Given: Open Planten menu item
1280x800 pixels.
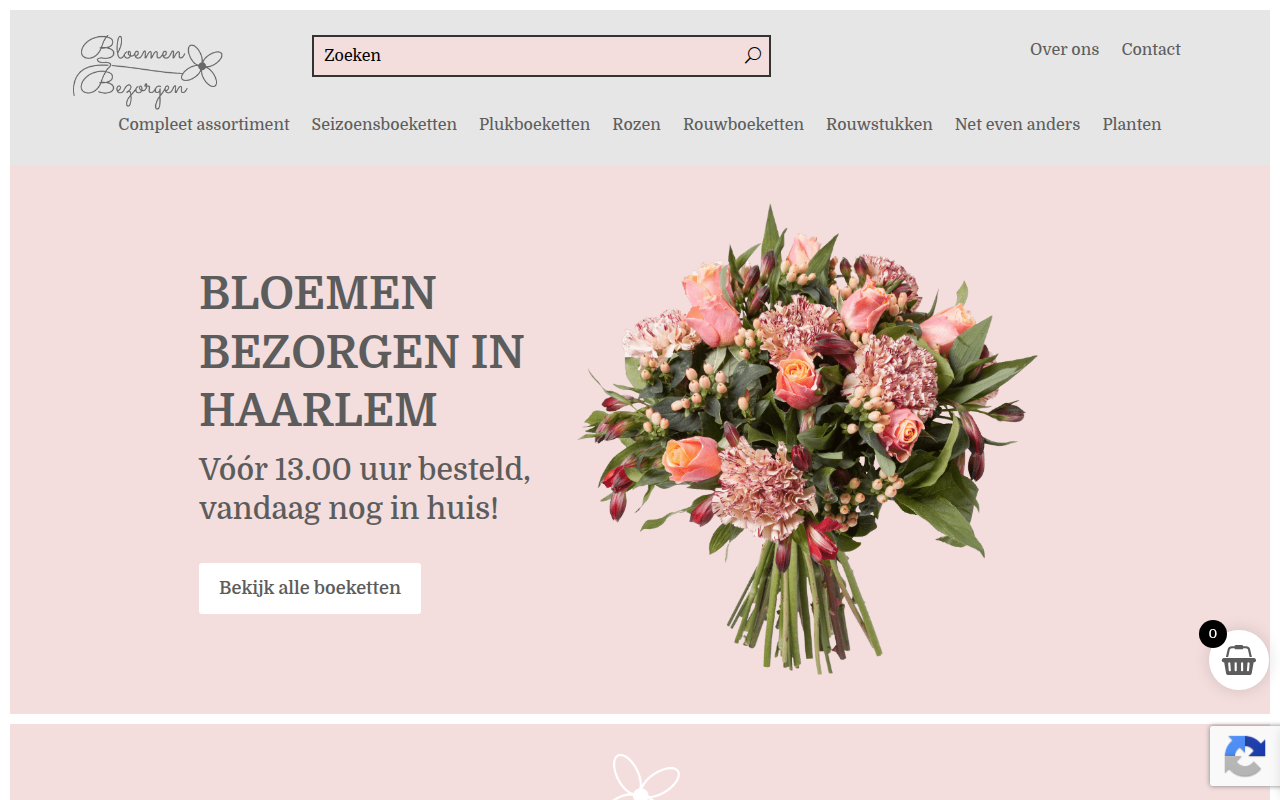Looking at the screenshot, I should tap(1132, 125).
